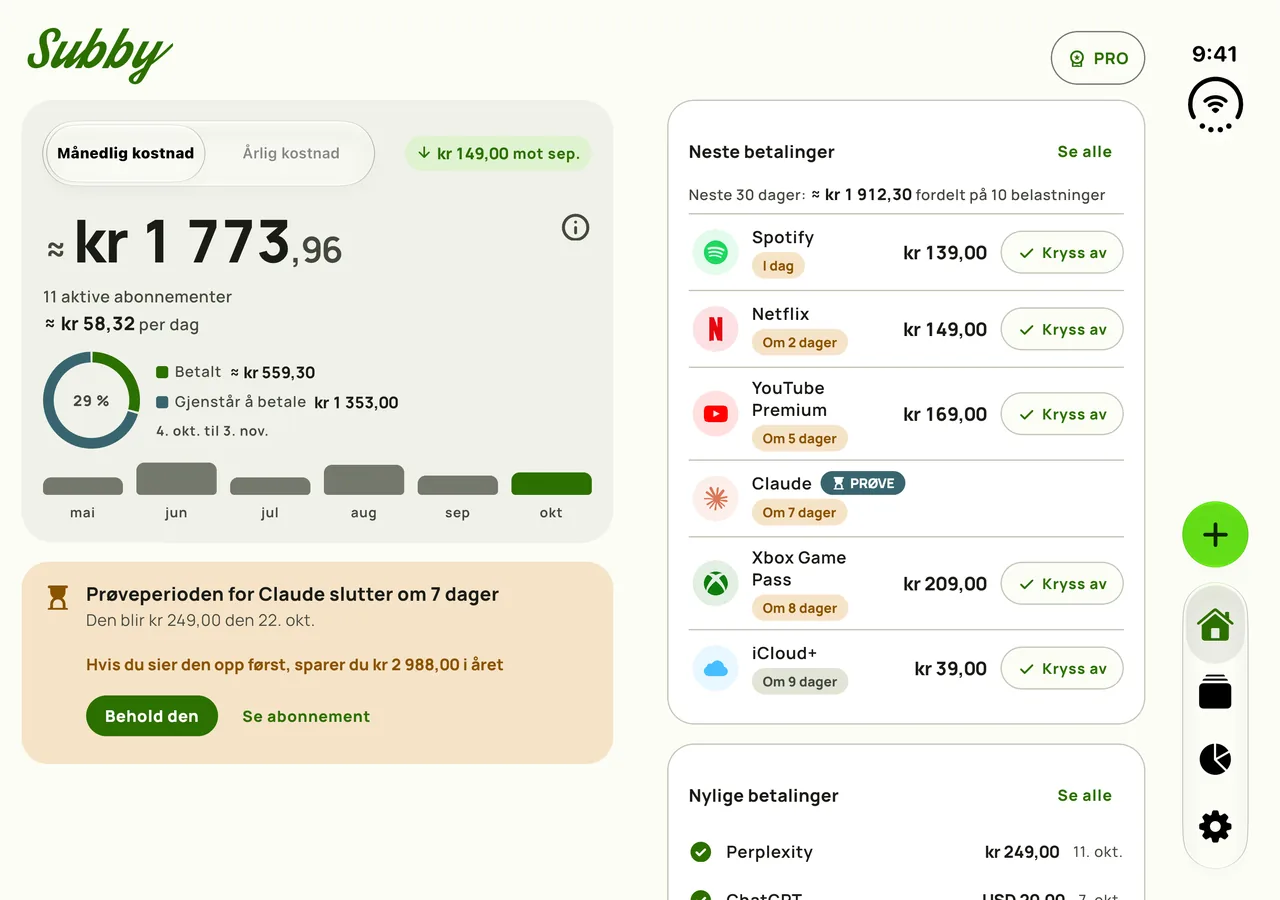Open the pie chart statistics icon
Image resolution: width=1280 pixels, height=900 pixels.
(x=1215, y=759)
